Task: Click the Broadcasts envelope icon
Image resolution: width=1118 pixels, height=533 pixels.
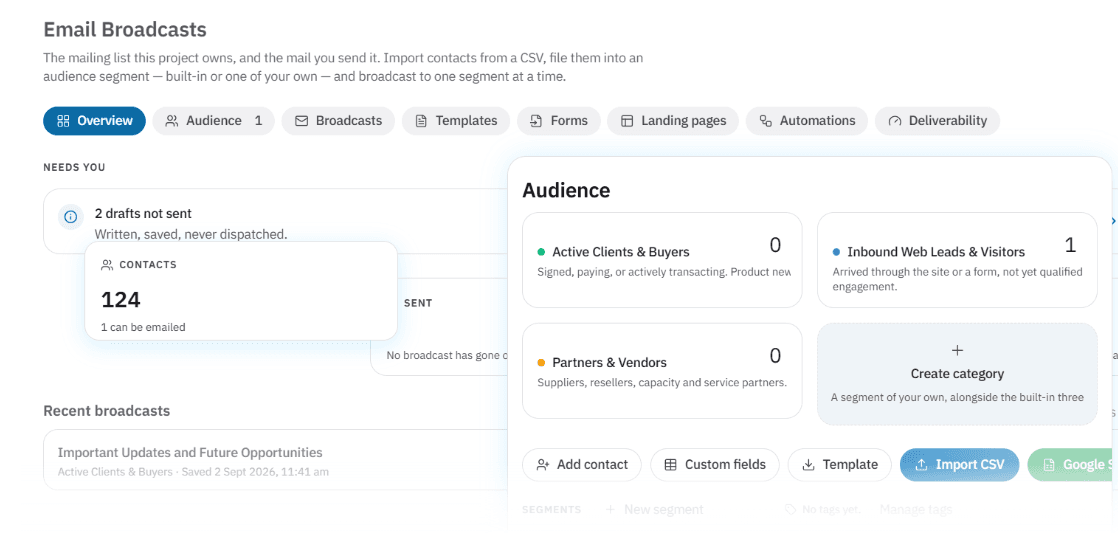Action: click(302, 121)
